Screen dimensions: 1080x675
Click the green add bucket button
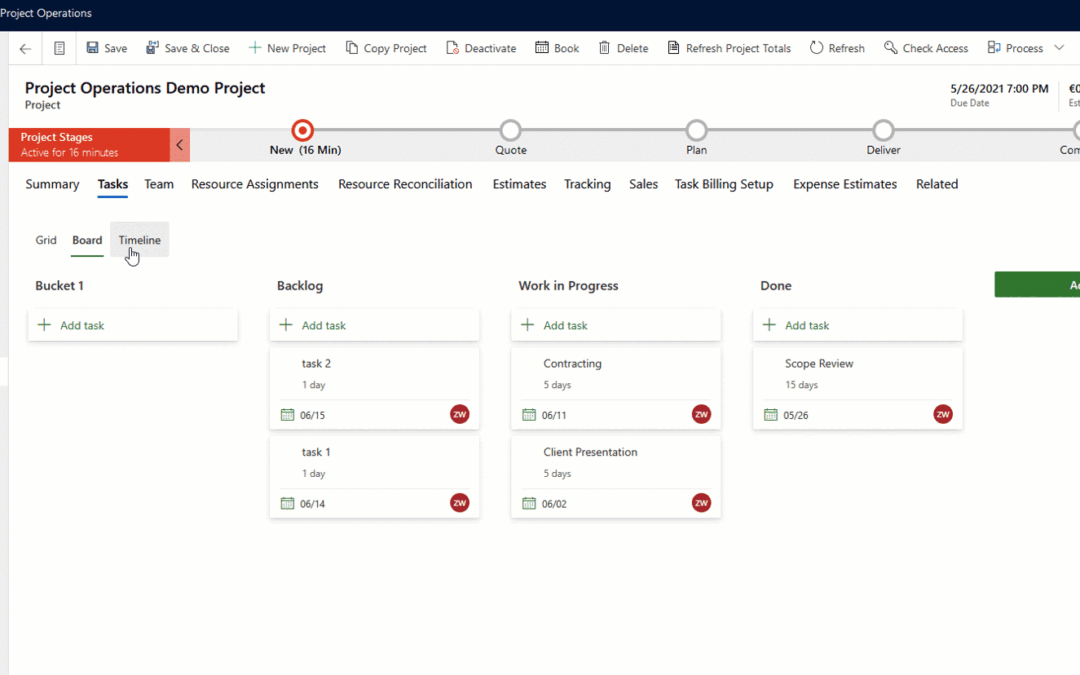[x=1037, y=284]
